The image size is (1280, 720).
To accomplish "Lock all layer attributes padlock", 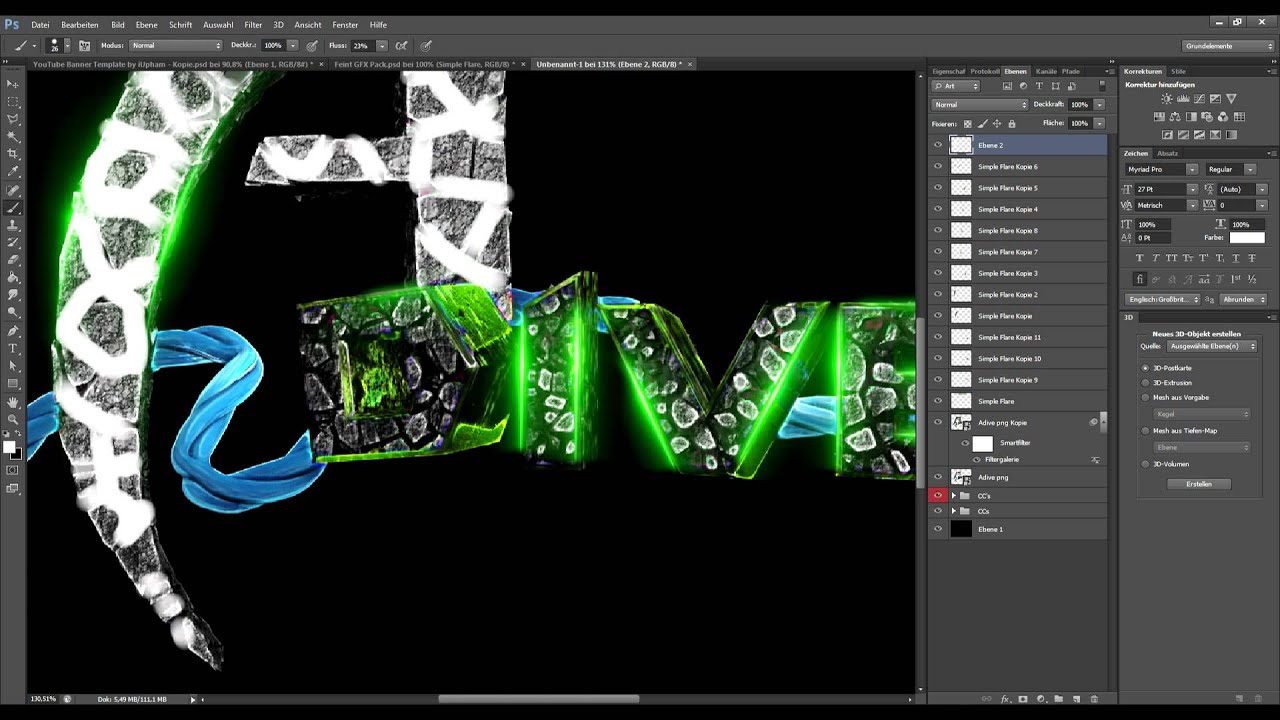I will click(1011, 124).
